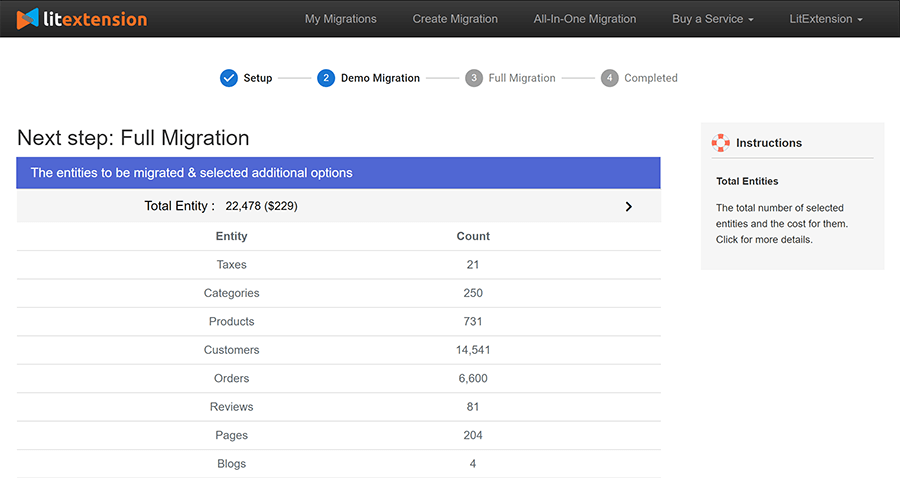
Task: Click the lifebuoy Instructions icon
Action: tap(721, 143)
